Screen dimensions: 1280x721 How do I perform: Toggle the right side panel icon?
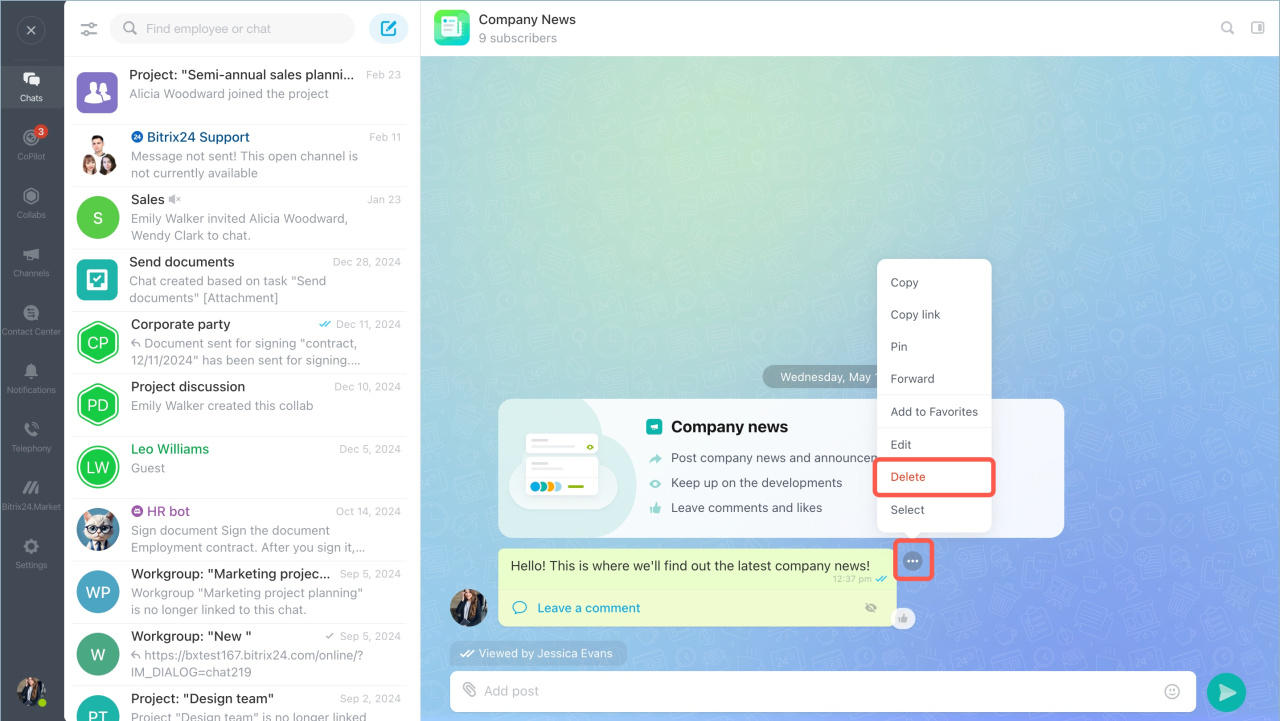point(1258,28)
